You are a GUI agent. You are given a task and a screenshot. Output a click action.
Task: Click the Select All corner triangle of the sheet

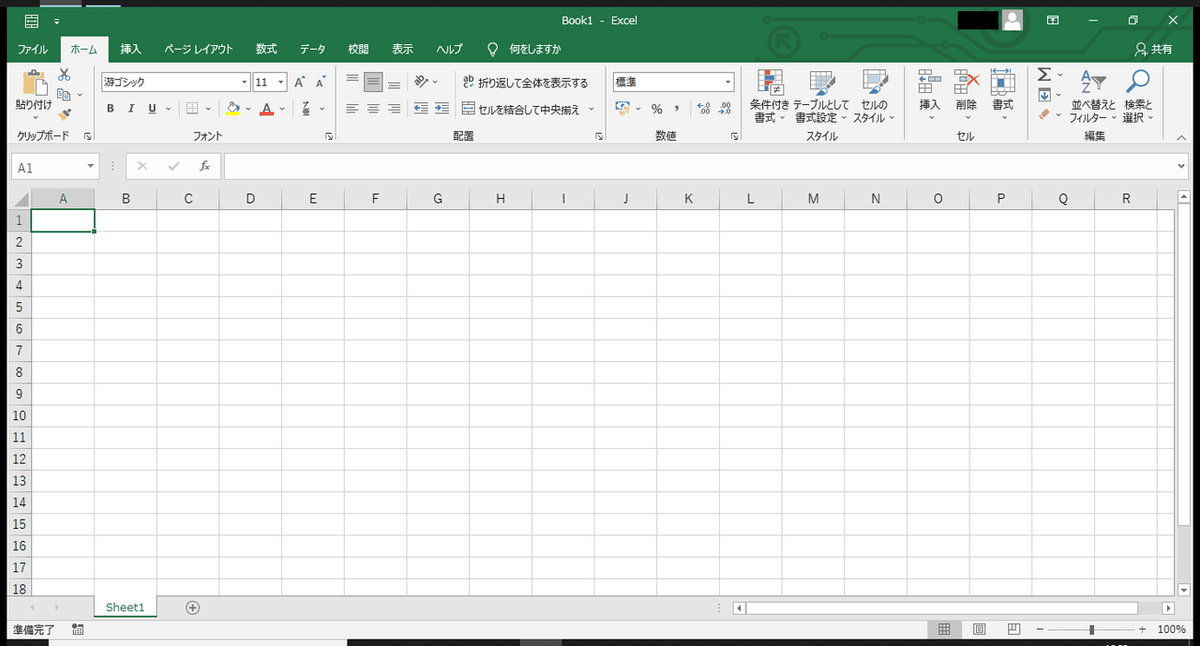(20, 199)
